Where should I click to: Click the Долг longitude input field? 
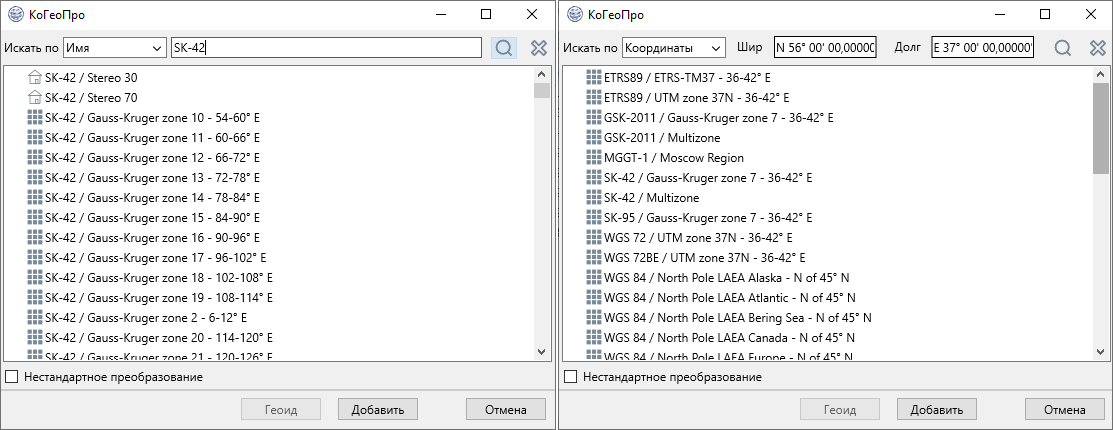tap(982, 48)
